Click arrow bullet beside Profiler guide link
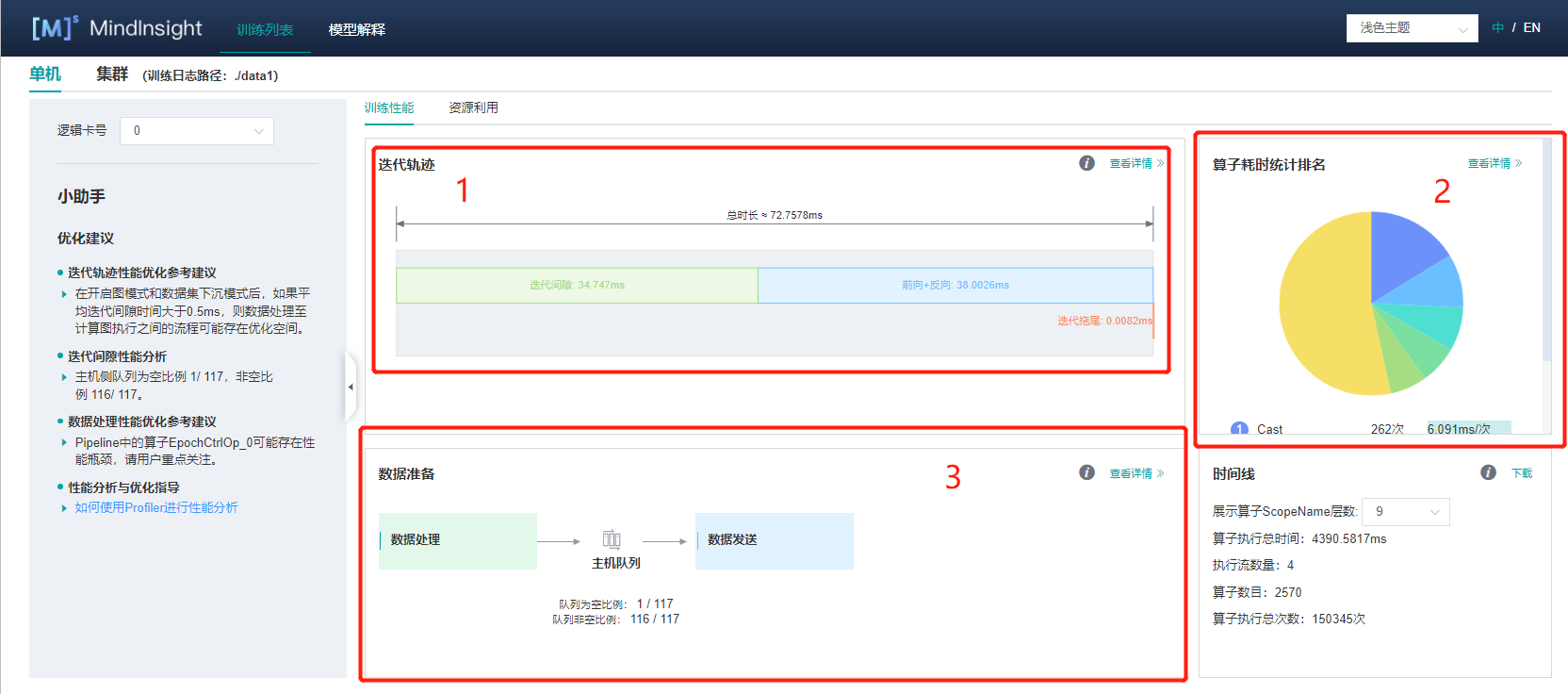 coord(64,508)
